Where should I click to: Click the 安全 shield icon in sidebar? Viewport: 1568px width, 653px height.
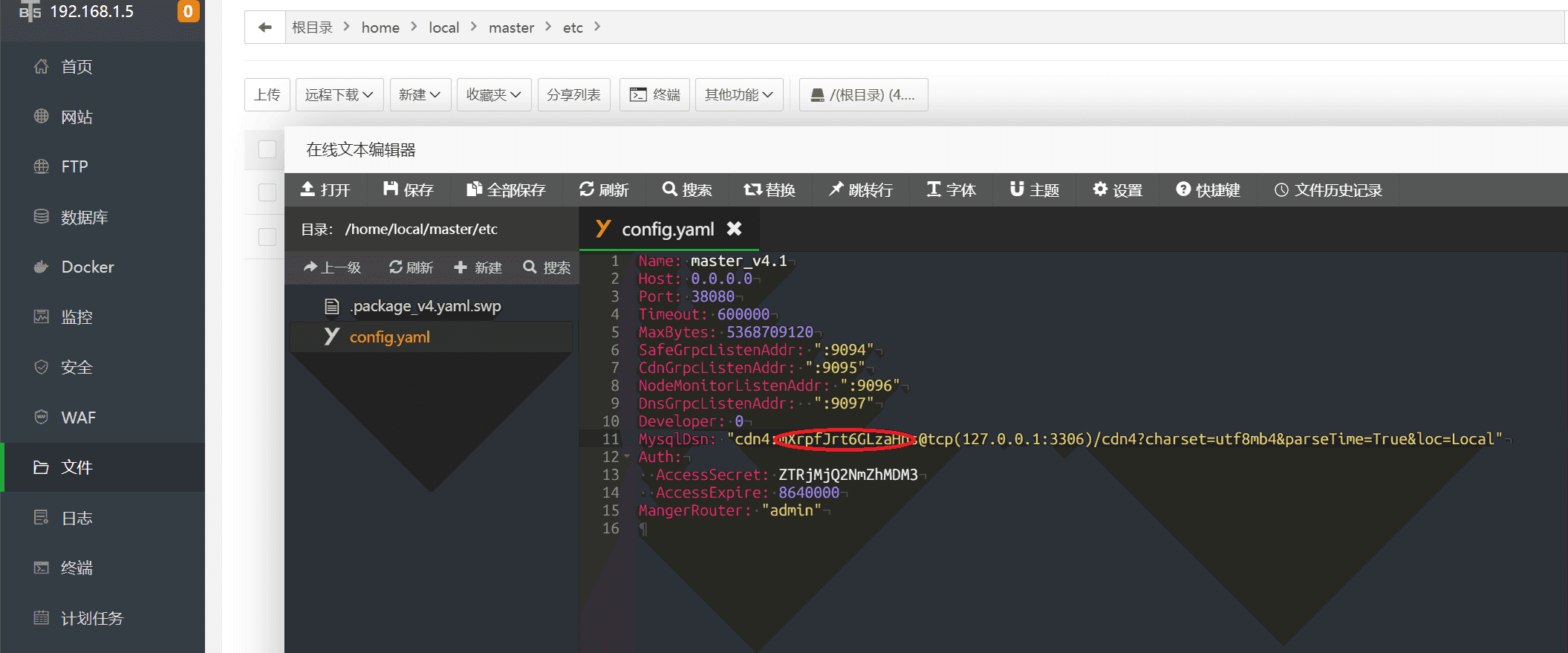point(42,367)
